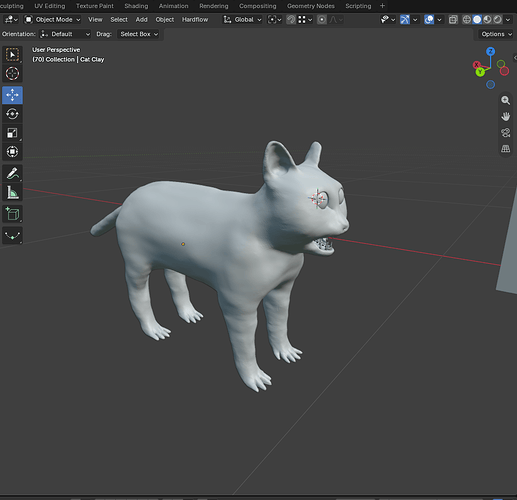517x500 pixels.
Task: Select the Move tool
Action: pos(12,95)
